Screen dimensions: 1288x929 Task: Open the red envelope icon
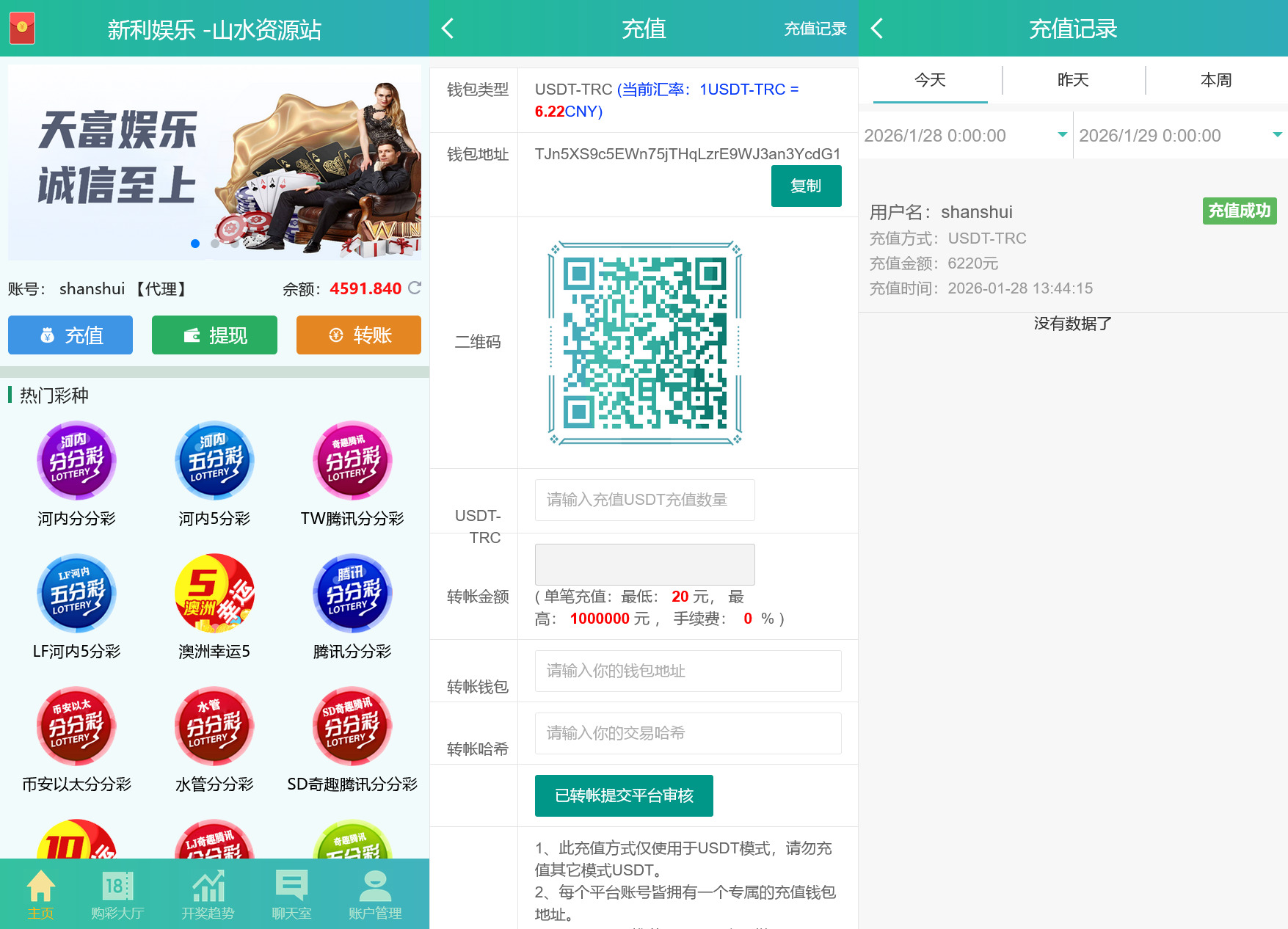tap(21, 29)
